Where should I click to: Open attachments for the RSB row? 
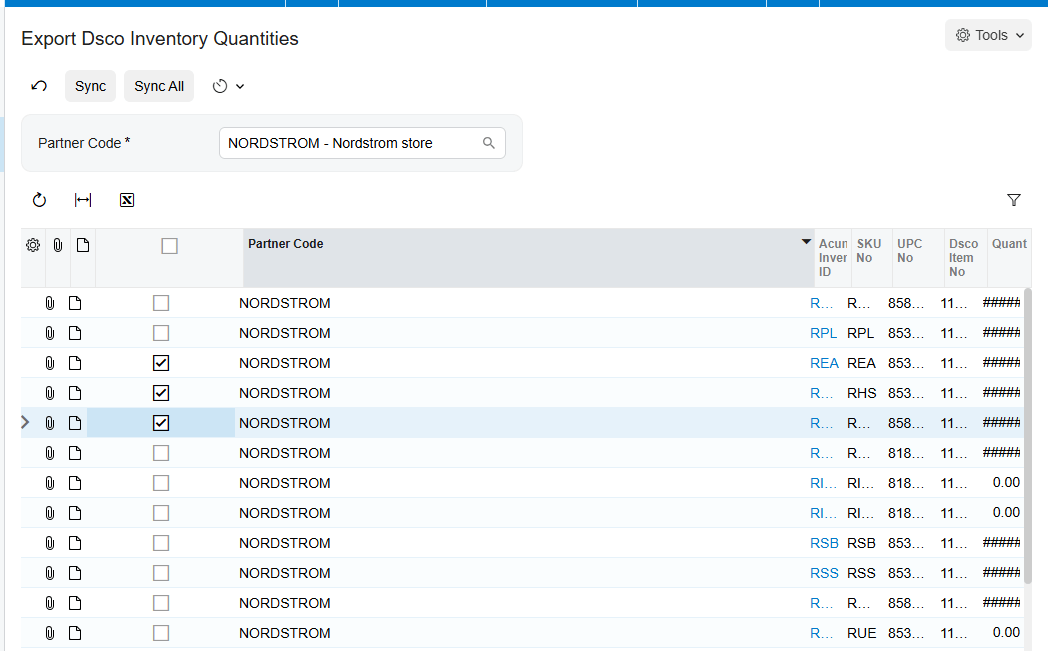49,543
